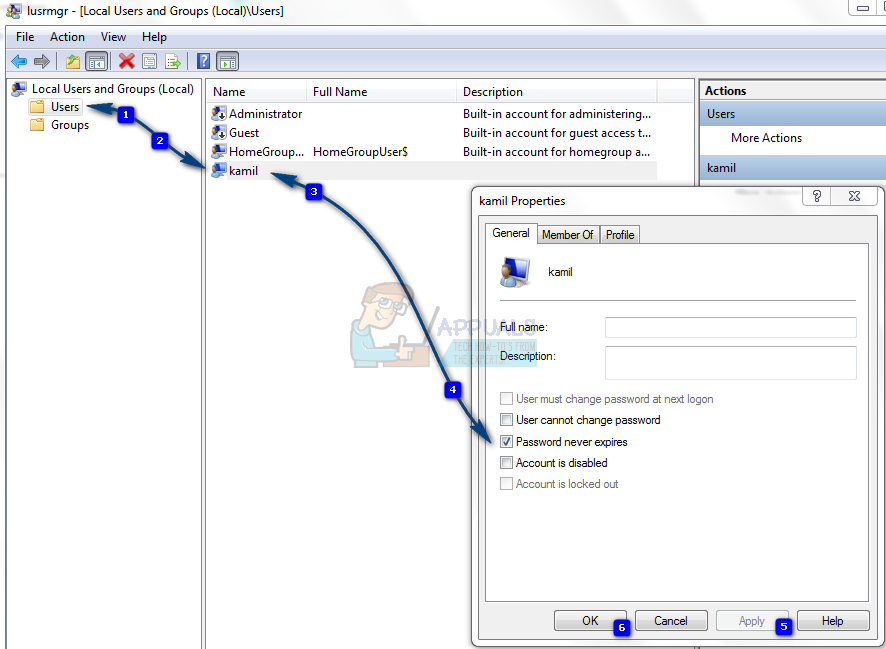Click the OK button

point(590,621)
